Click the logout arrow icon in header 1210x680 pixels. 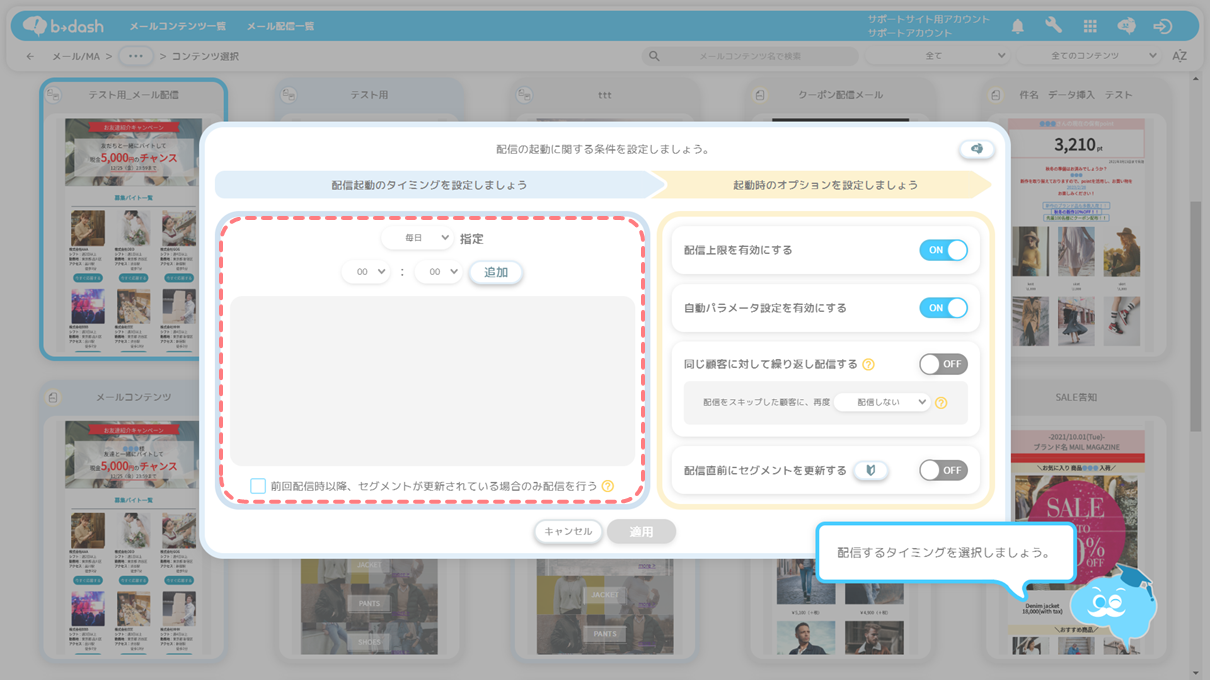coord(1162,26)
